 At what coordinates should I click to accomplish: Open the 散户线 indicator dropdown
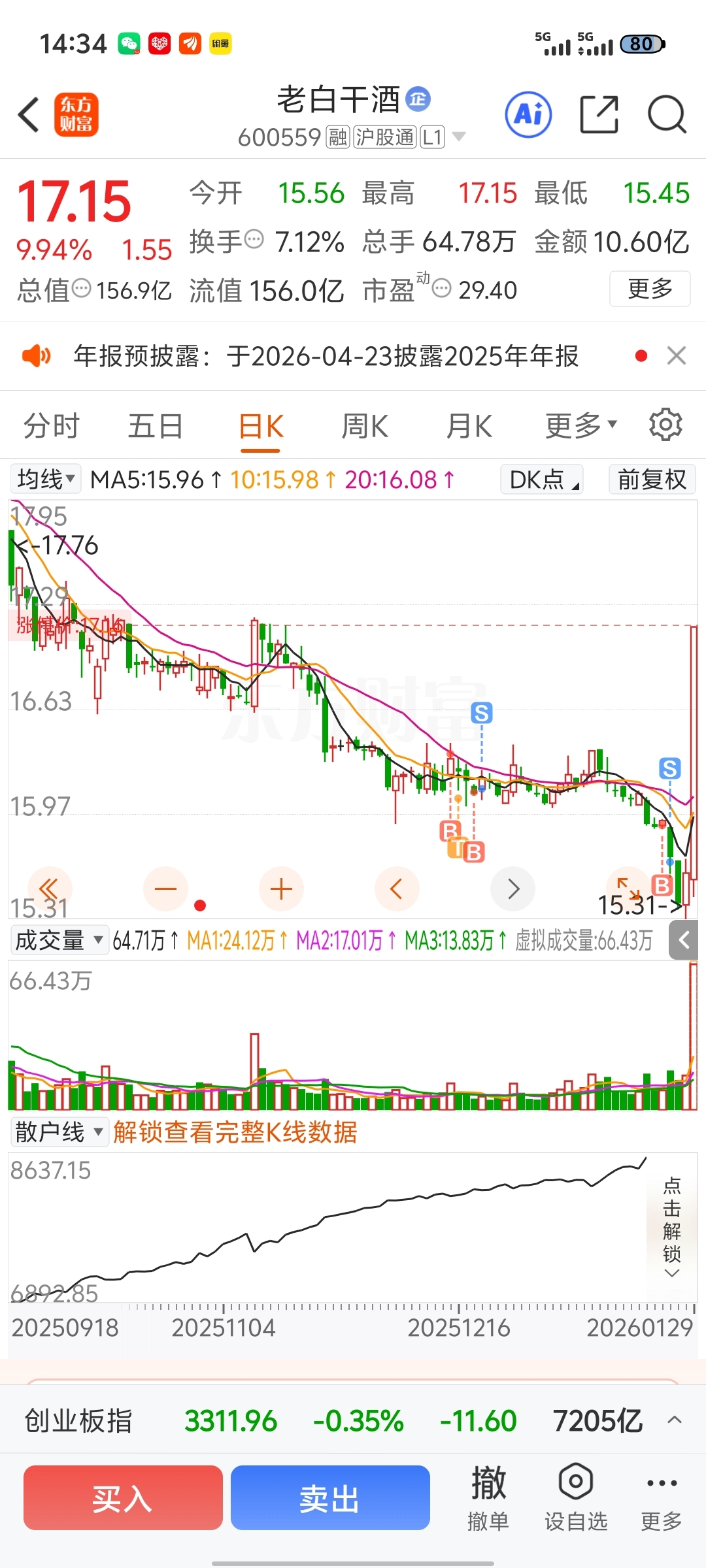tap(59, 1132)
